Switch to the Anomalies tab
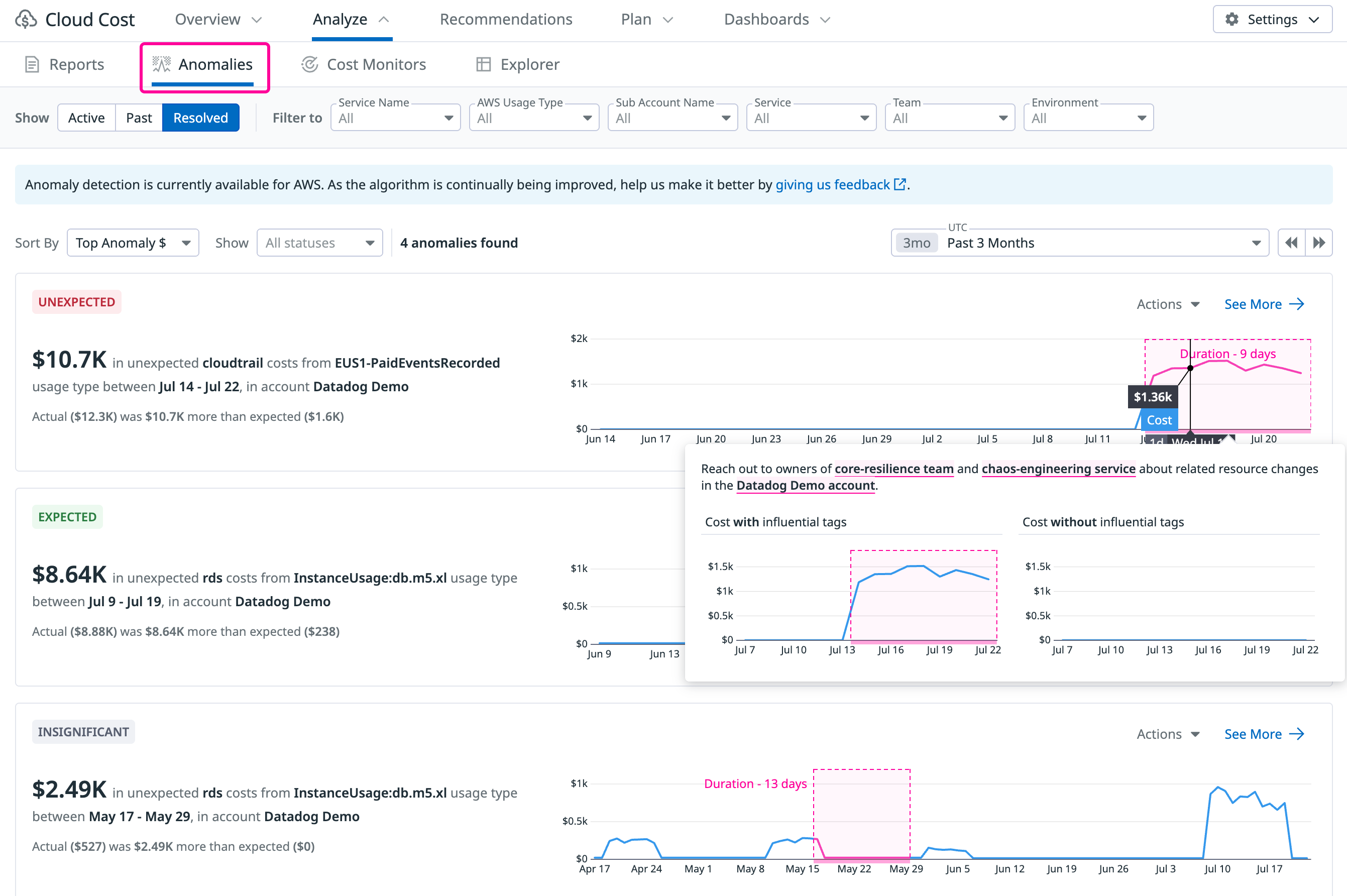 point(203,65)
